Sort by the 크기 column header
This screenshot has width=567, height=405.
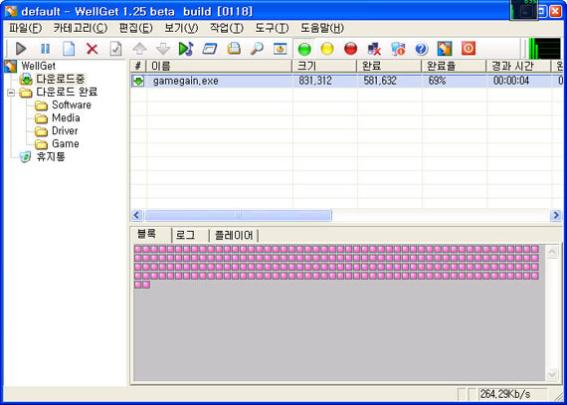(x=324, y=66)
